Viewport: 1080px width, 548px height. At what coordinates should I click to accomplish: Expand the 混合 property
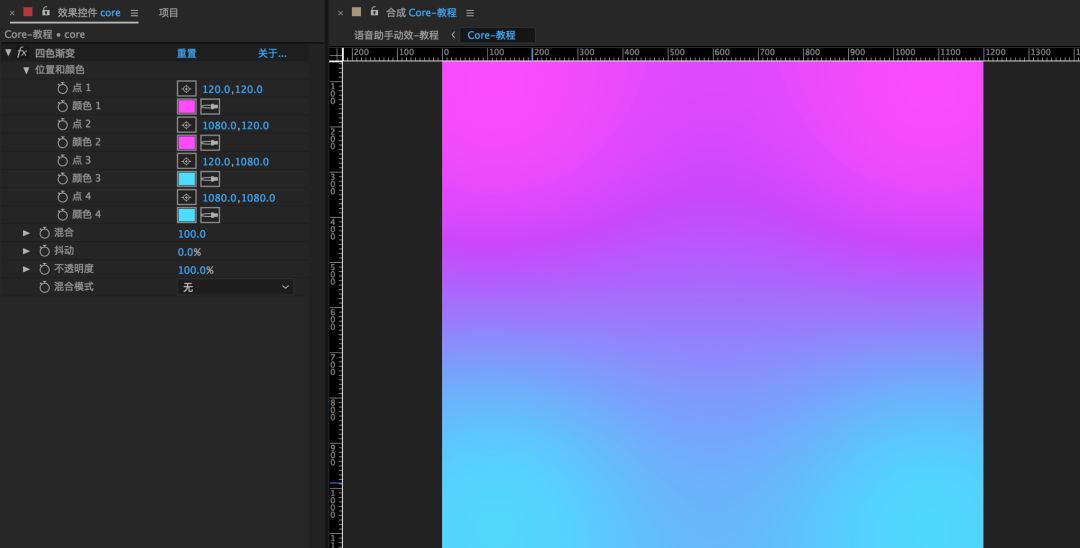[x=26, y=233]
